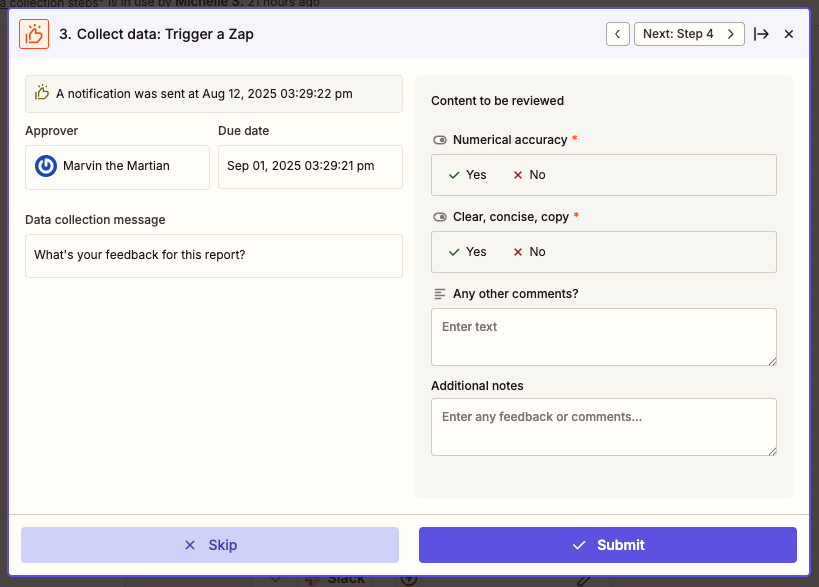Click the thumbs-up icon beside notification message
The image size is (819, 587).
42,93
